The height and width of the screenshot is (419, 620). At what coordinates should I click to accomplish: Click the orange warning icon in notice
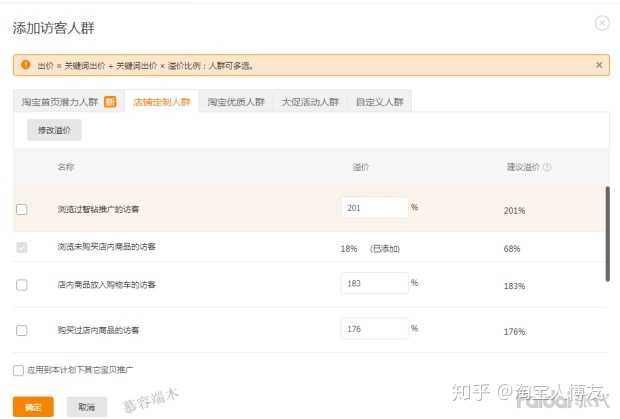coord(25,65)
